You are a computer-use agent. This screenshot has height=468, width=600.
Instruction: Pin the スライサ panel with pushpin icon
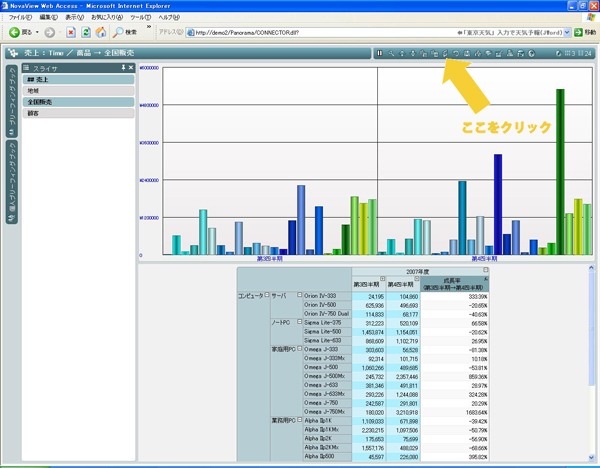122,67
